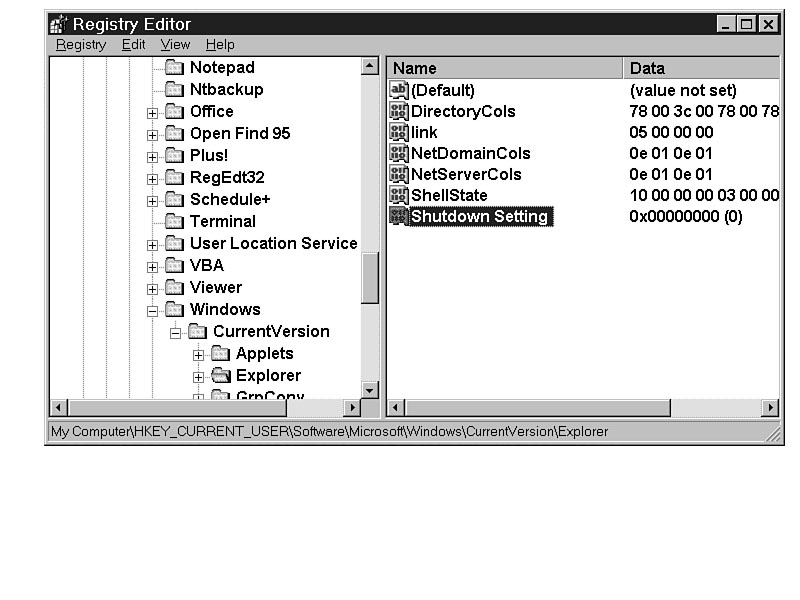Click the Notepad folder icon
Viewport: 800px width, 600px height.
point(175,68)
